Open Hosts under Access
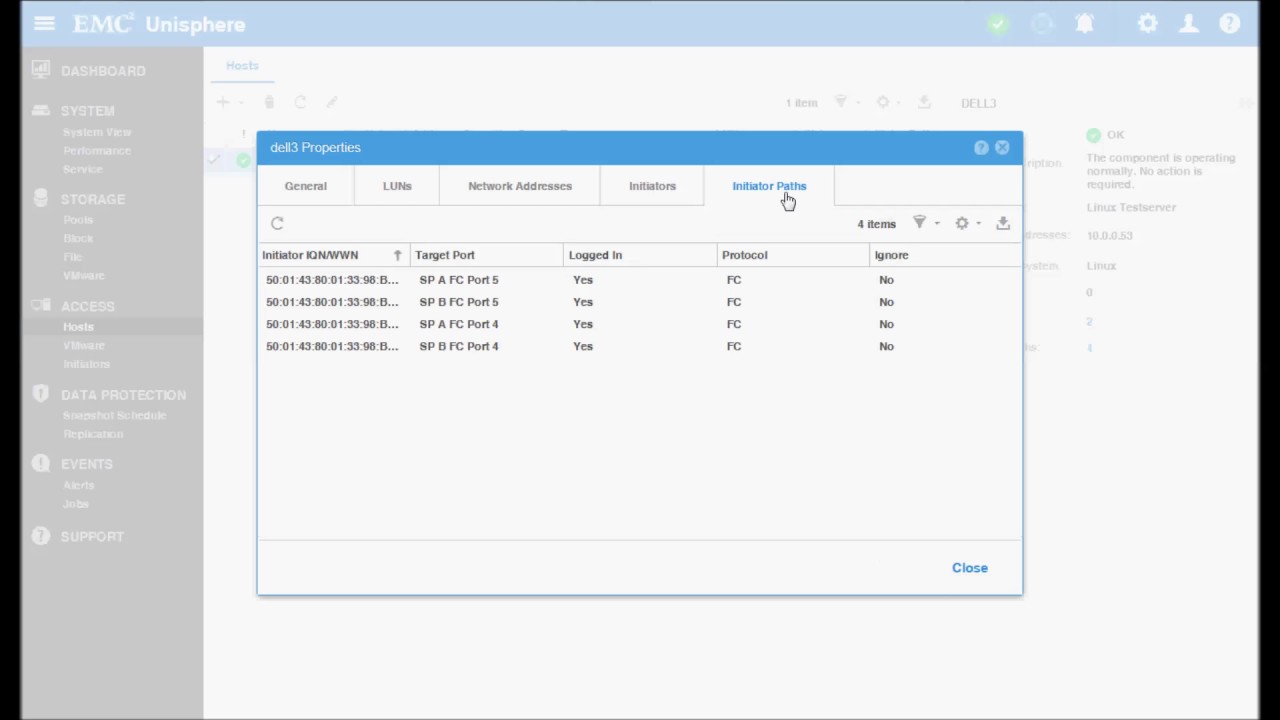The width and height of the screenshot is (1280, 720). click(78, 327)
